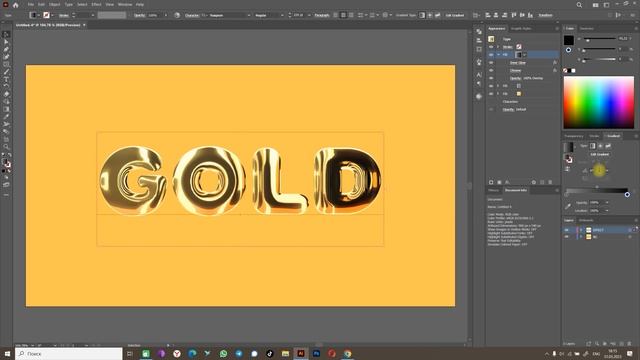
Task: Open the Window menu
Action: tap(125, 4)
